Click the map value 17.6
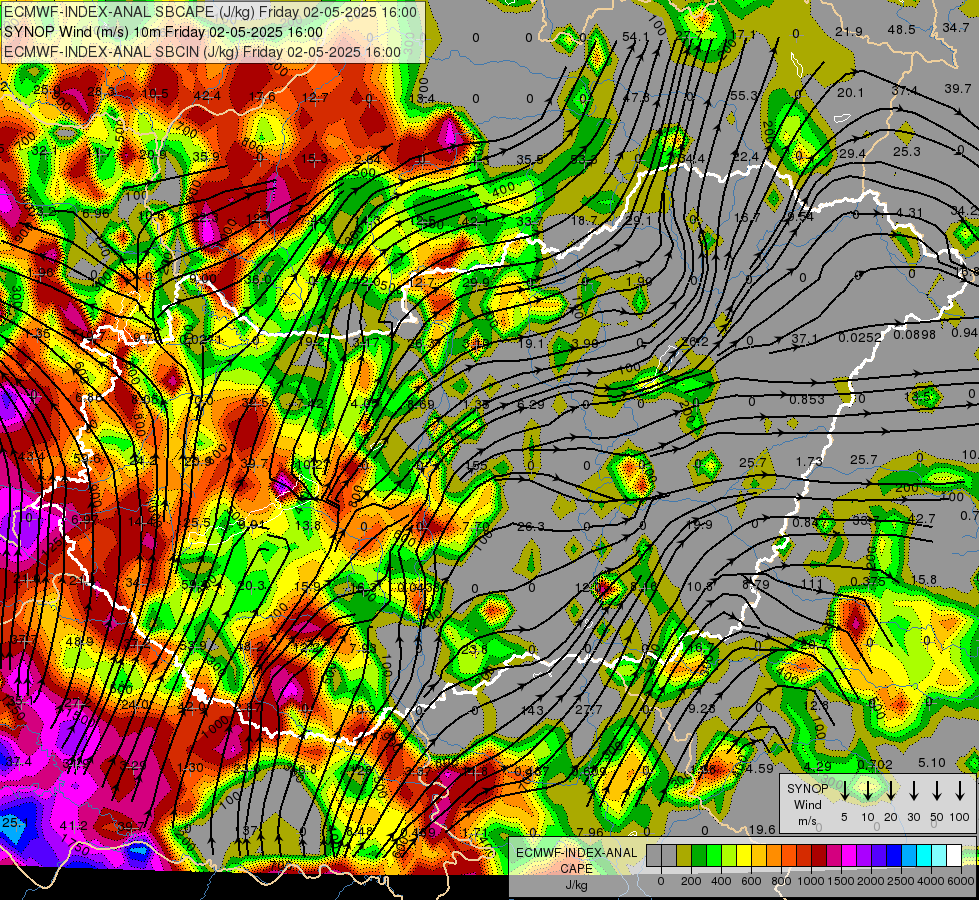This screenshot has width=979, height=900. coord(262,97)
